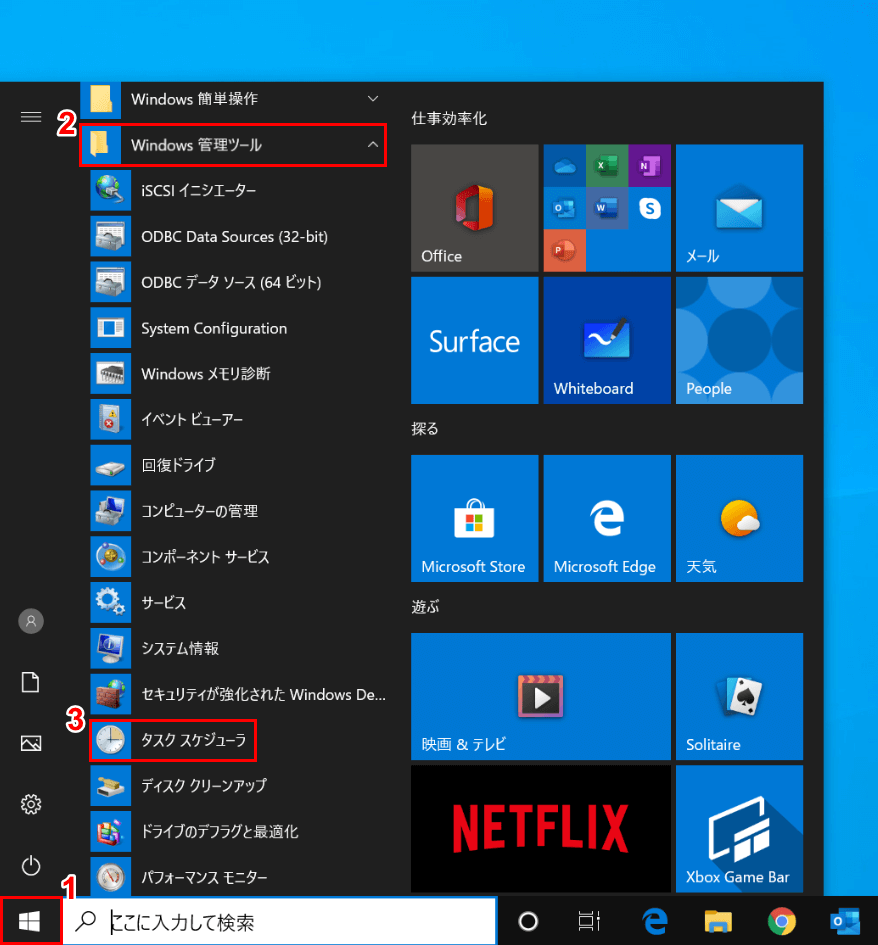Open Task View on the taskbar
This screenshot has width=878, height=945.
pos(589,921)
